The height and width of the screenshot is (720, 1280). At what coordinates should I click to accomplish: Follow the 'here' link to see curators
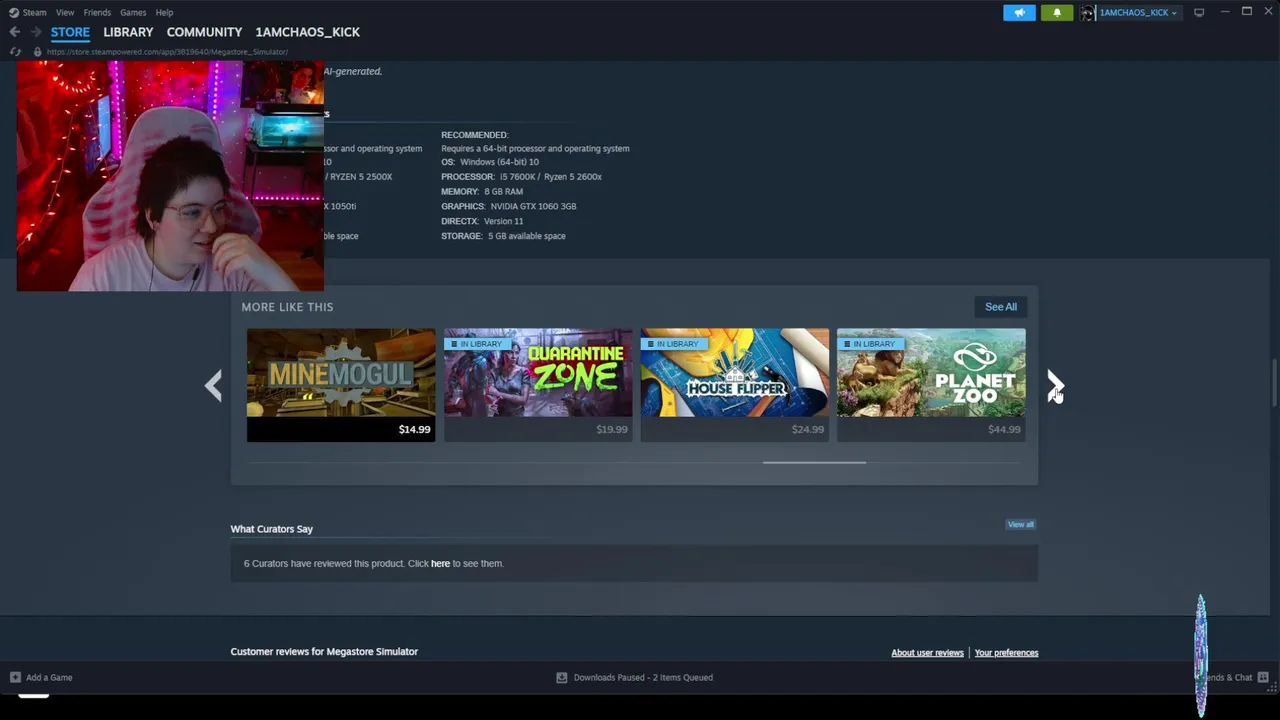[x=440, y=563]
